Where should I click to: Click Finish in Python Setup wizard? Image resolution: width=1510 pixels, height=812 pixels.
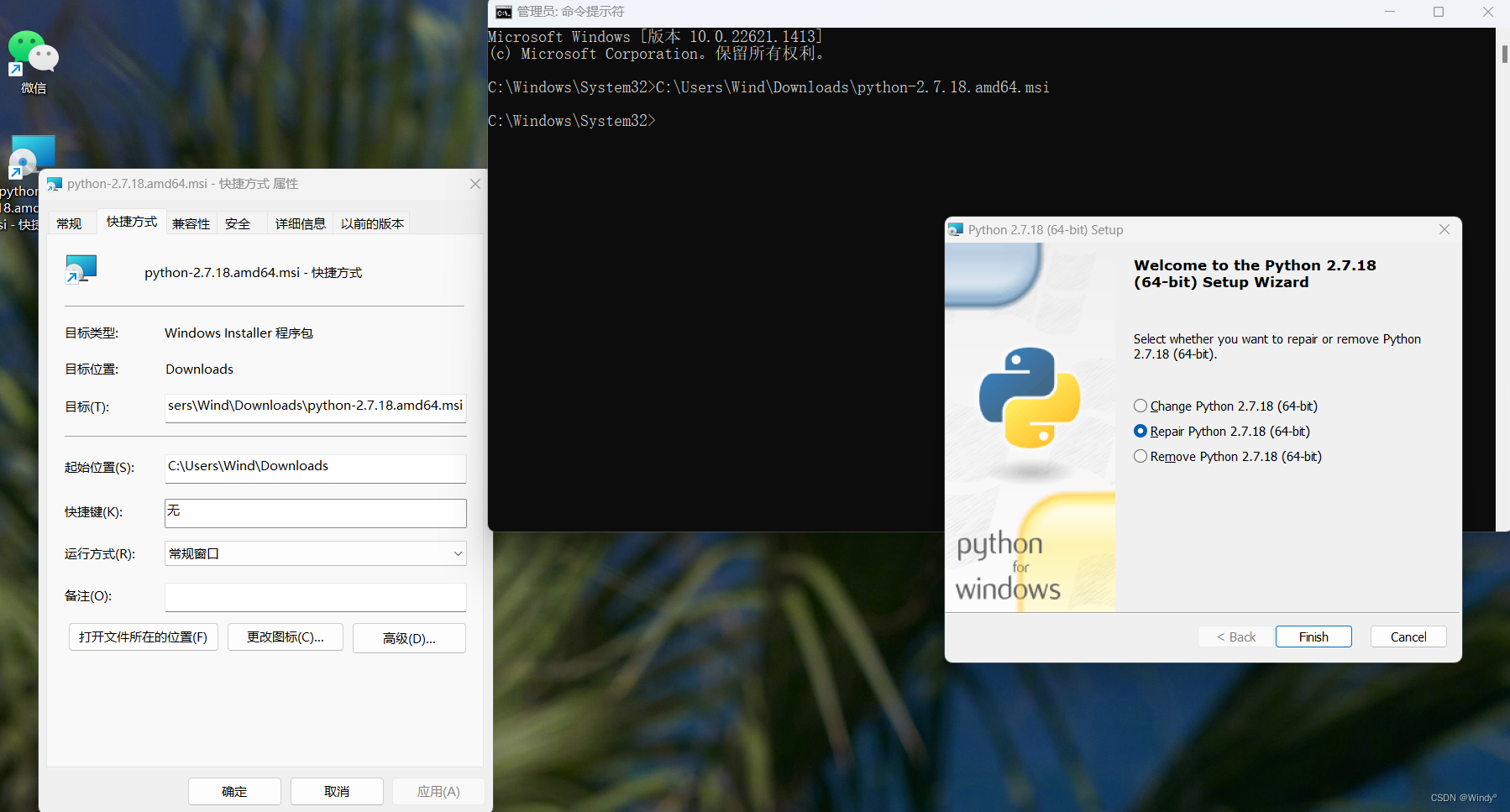[x=1313, y=637]
